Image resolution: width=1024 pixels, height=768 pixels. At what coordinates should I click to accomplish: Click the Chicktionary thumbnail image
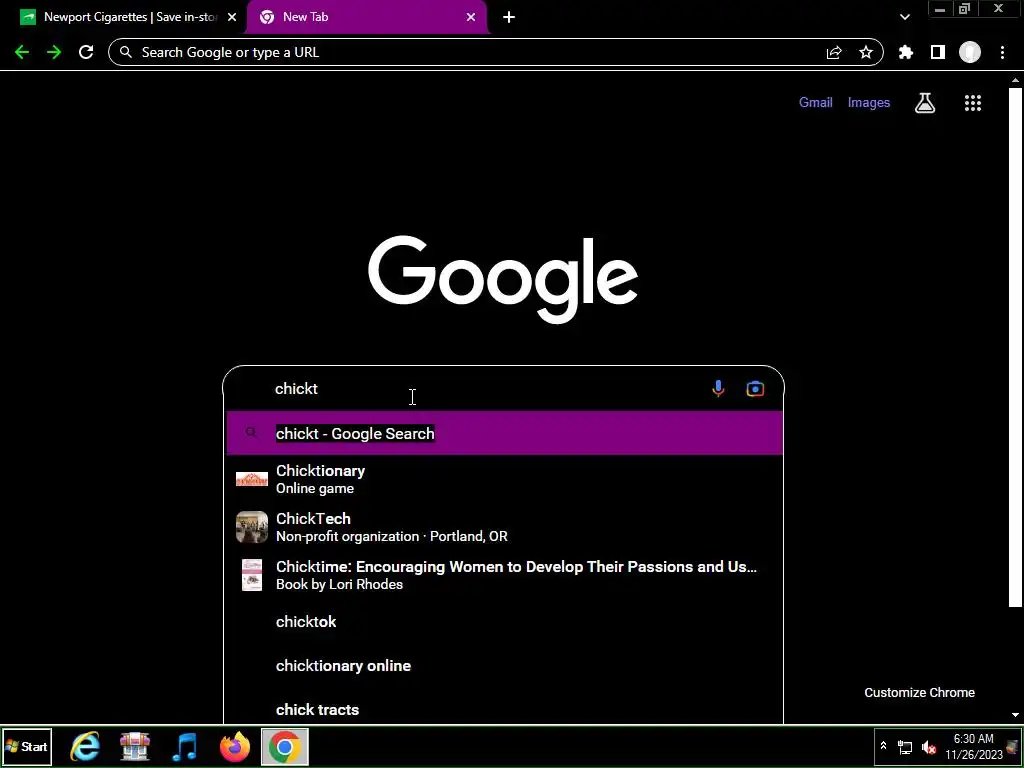coord(251,479)
